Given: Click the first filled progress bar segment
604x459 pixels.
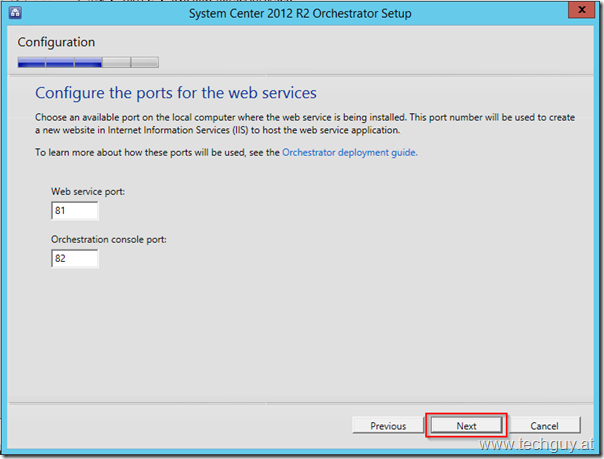Looking at the screenshot, I should (x=31, y=63).
